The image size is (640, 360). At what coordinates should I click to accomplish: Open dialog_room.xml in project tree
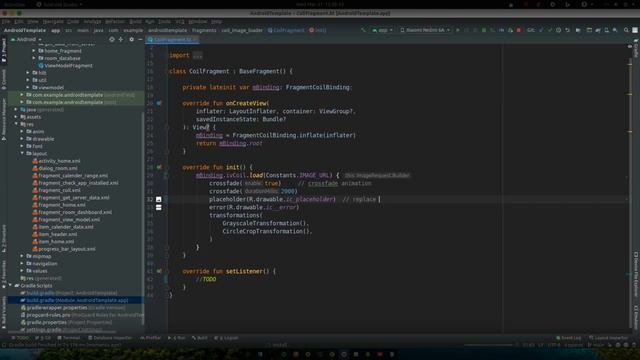(x=55, y=168)
